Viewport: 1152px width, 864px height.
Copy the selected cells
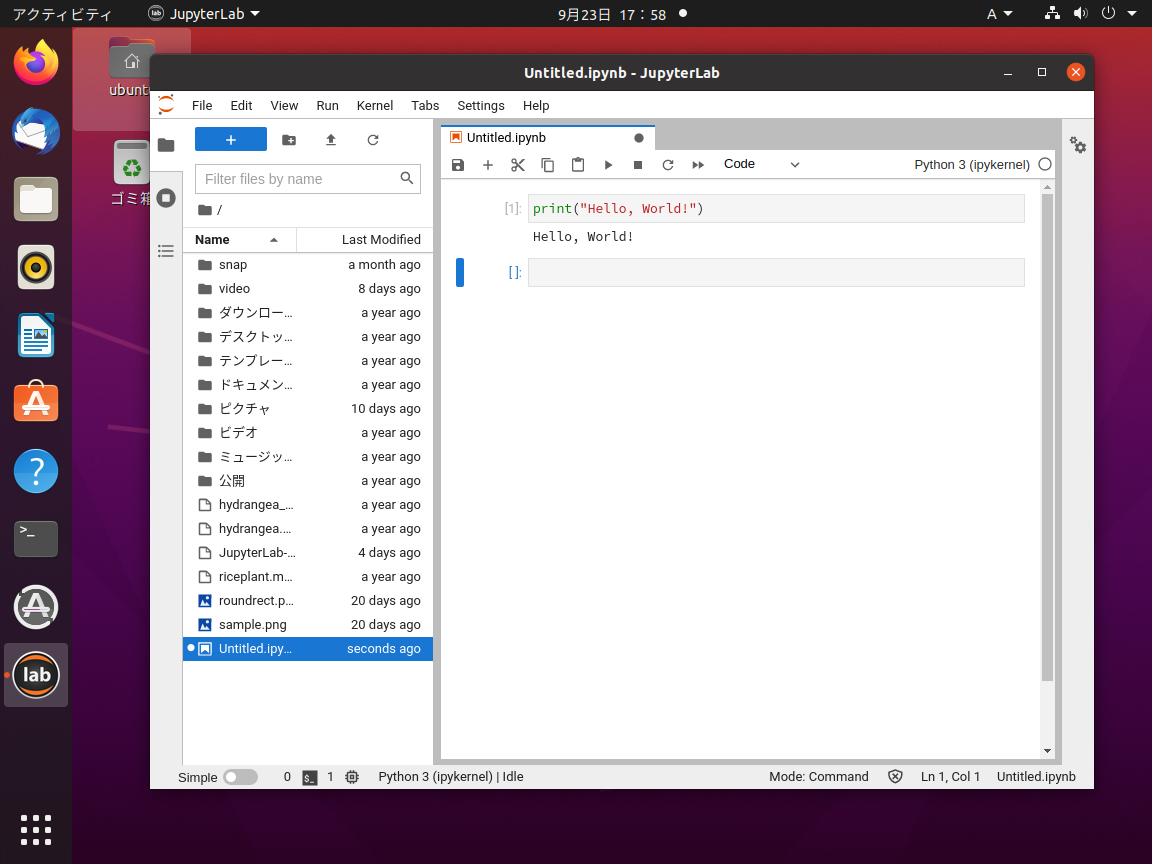coord(548,164)
